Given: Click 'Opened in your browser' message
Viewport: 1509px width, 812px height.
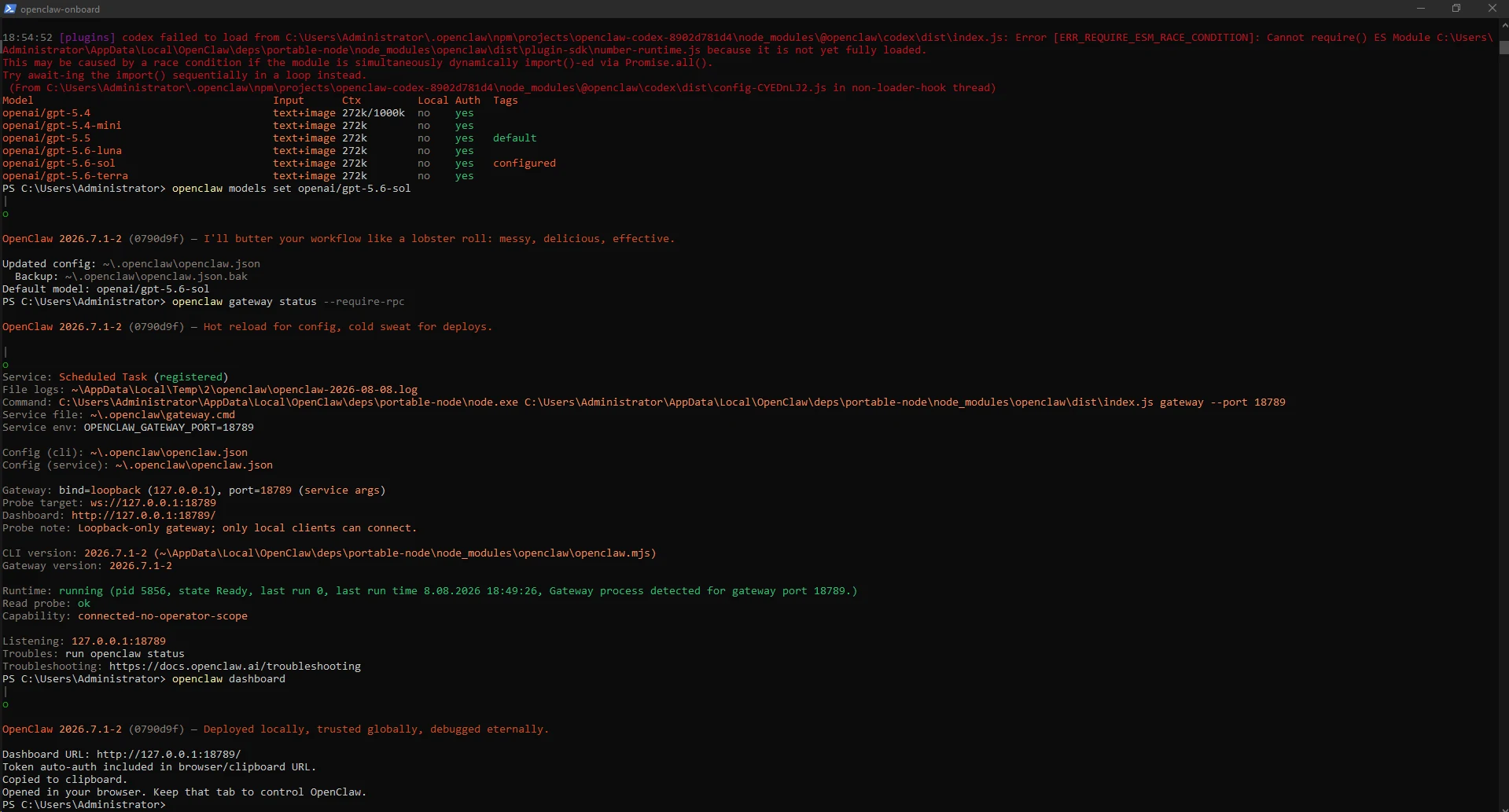Looking at the screenshot, I should 185,792.
